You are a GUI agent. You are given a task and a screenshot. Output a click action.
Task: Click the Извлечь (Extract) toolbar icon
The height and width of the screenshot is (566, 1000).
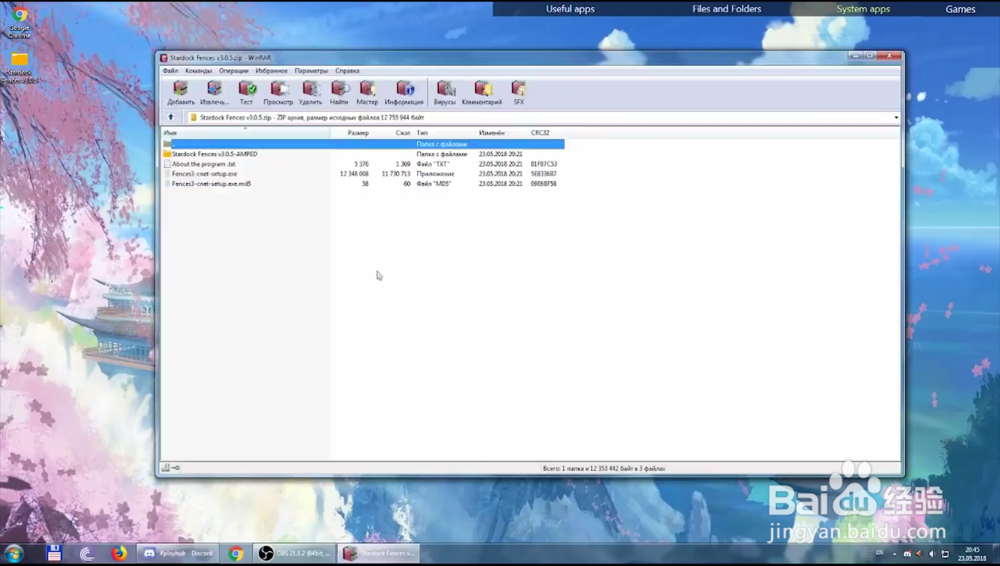click(x=214, y=93)
